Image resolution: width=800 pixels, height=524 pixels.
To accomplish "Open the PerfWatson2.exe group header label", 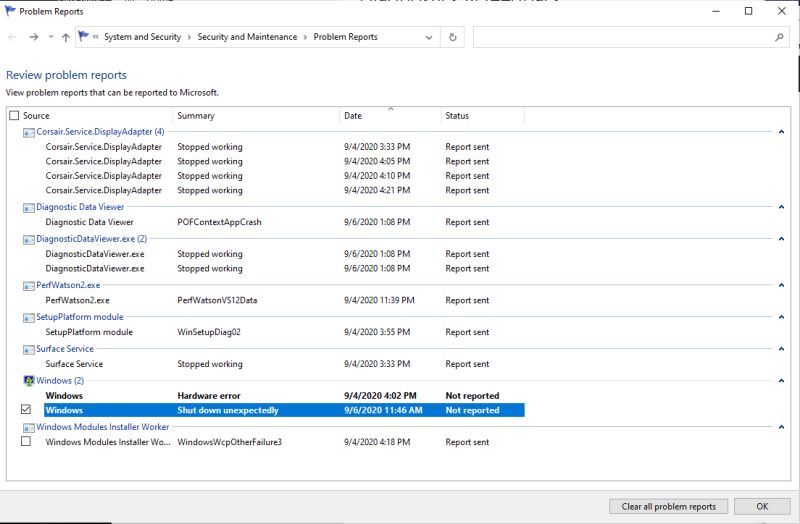I will pyautogui.click(x=68, y=285).
